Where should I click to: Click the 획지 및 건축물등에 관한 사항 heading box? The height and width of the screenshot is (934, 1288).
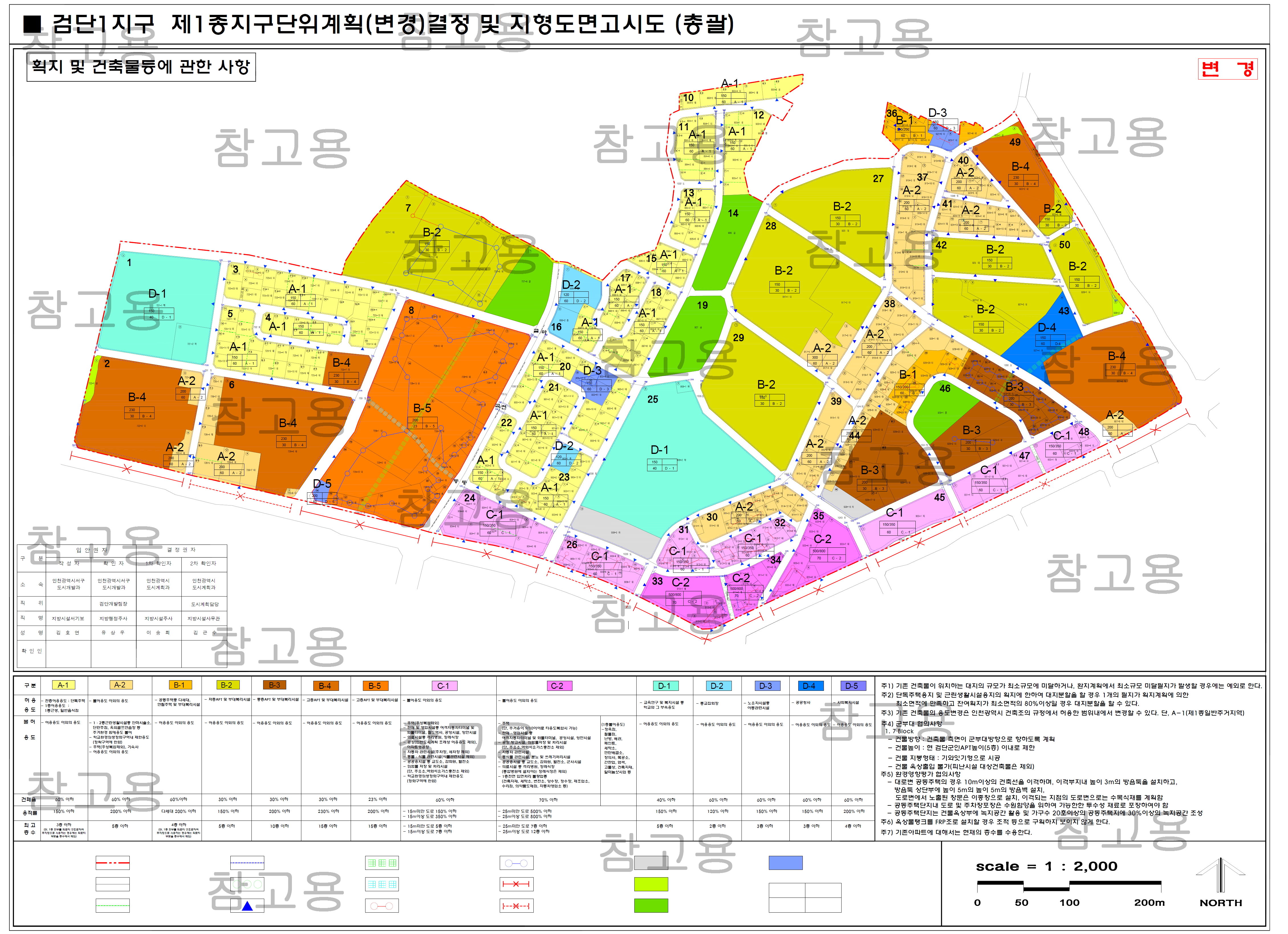point(141,67)
